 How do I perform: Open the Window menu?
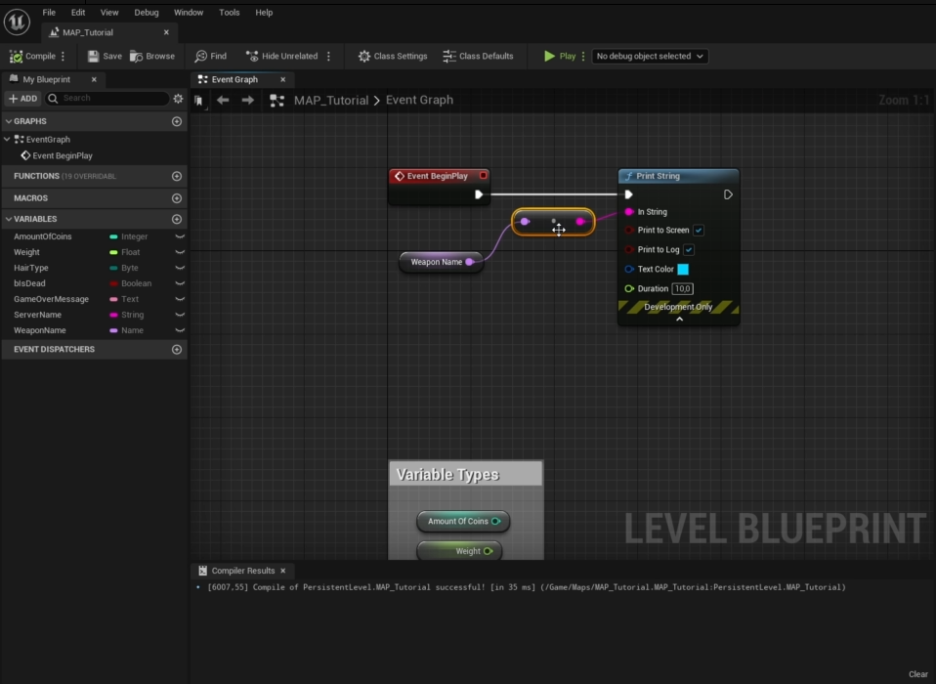coord(189,13)
